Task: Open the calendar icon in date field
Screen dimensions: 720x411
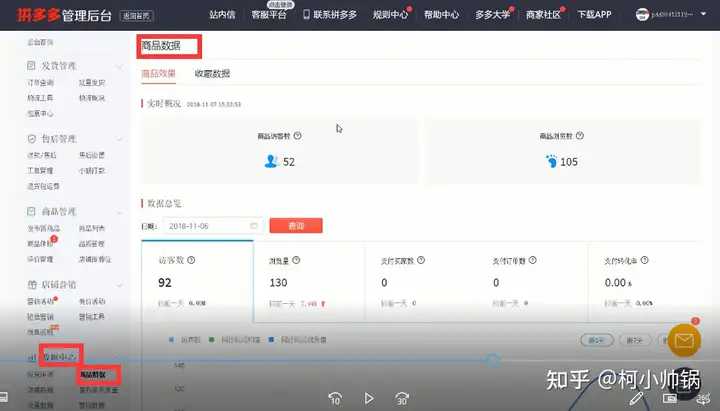Action: 253,225
